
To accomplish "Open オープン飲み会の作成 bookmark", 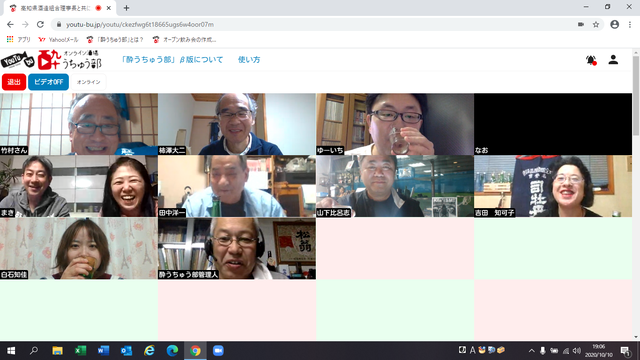I will tap(184, 40).
